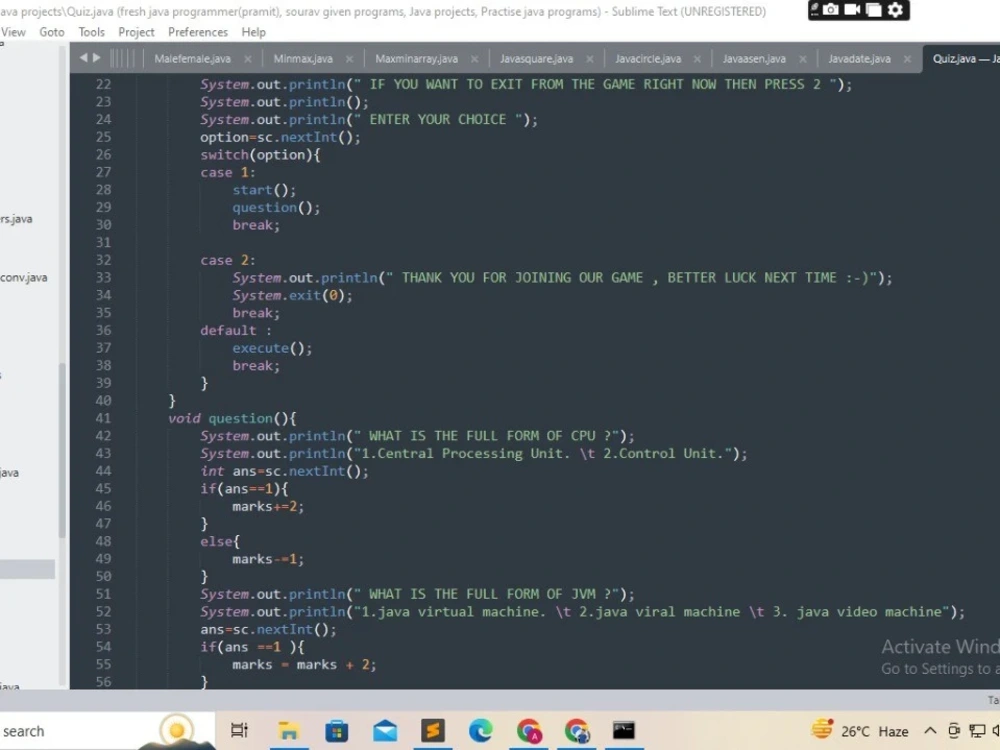Open the View menu
Image resolution: width=1000 pixels, height=750 pixels.
[x=13, y=32]
